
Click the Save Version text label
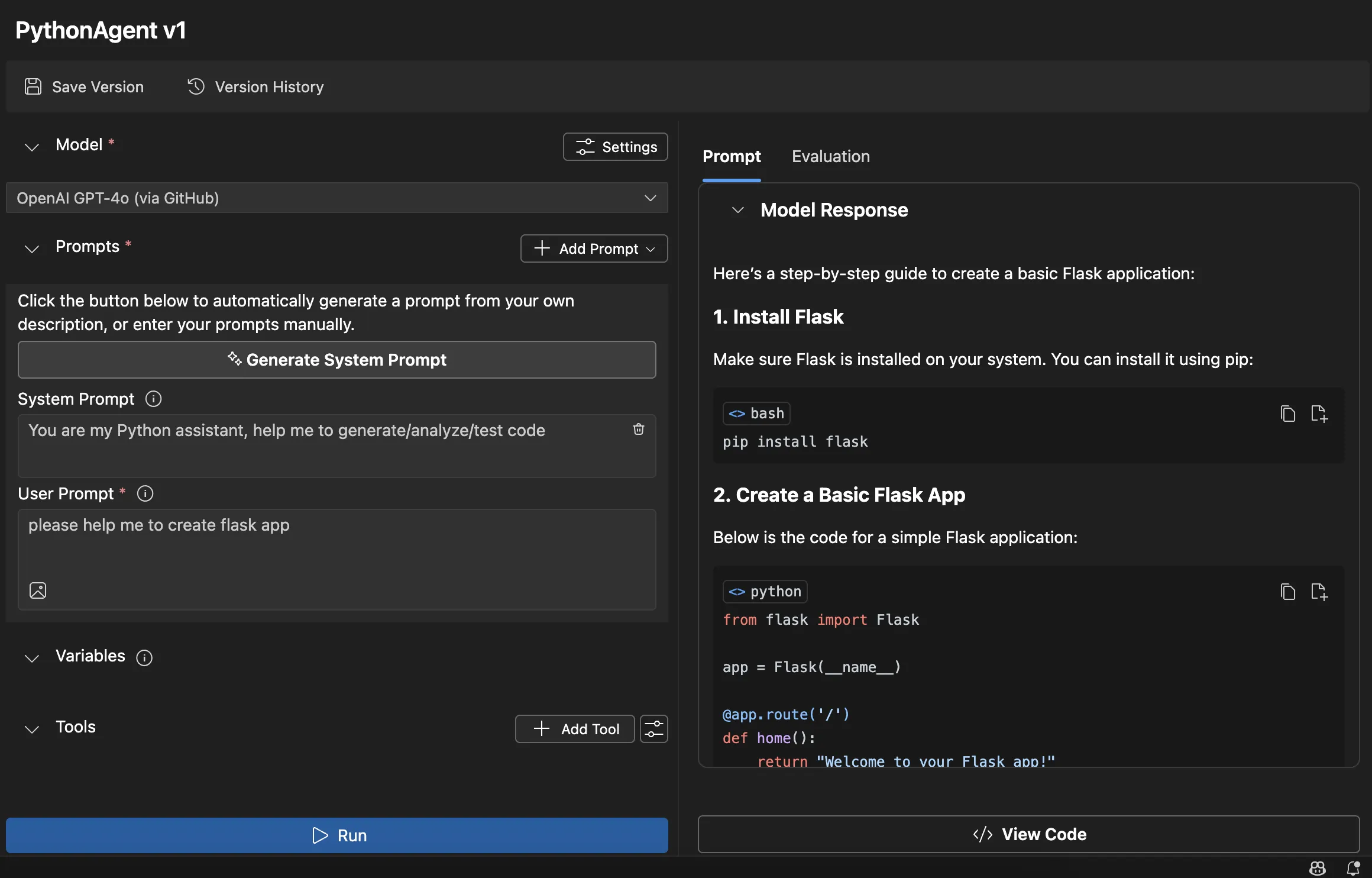(98, 87)
